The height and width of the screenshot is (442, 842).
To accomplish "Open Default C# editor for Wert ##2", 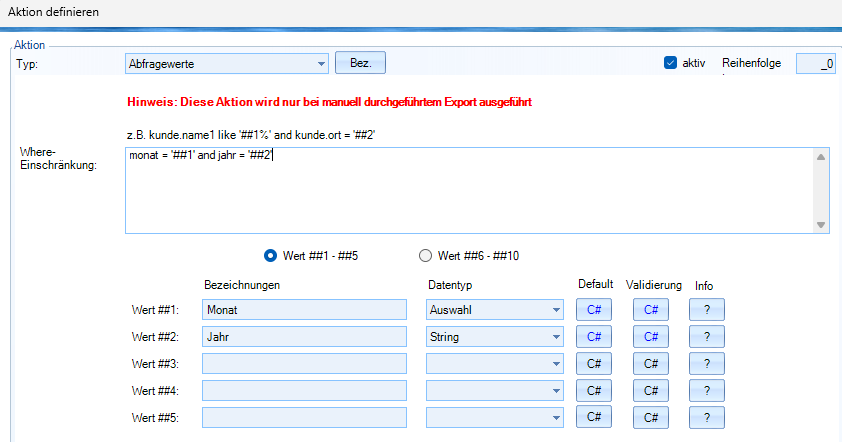I will point(595,337).
